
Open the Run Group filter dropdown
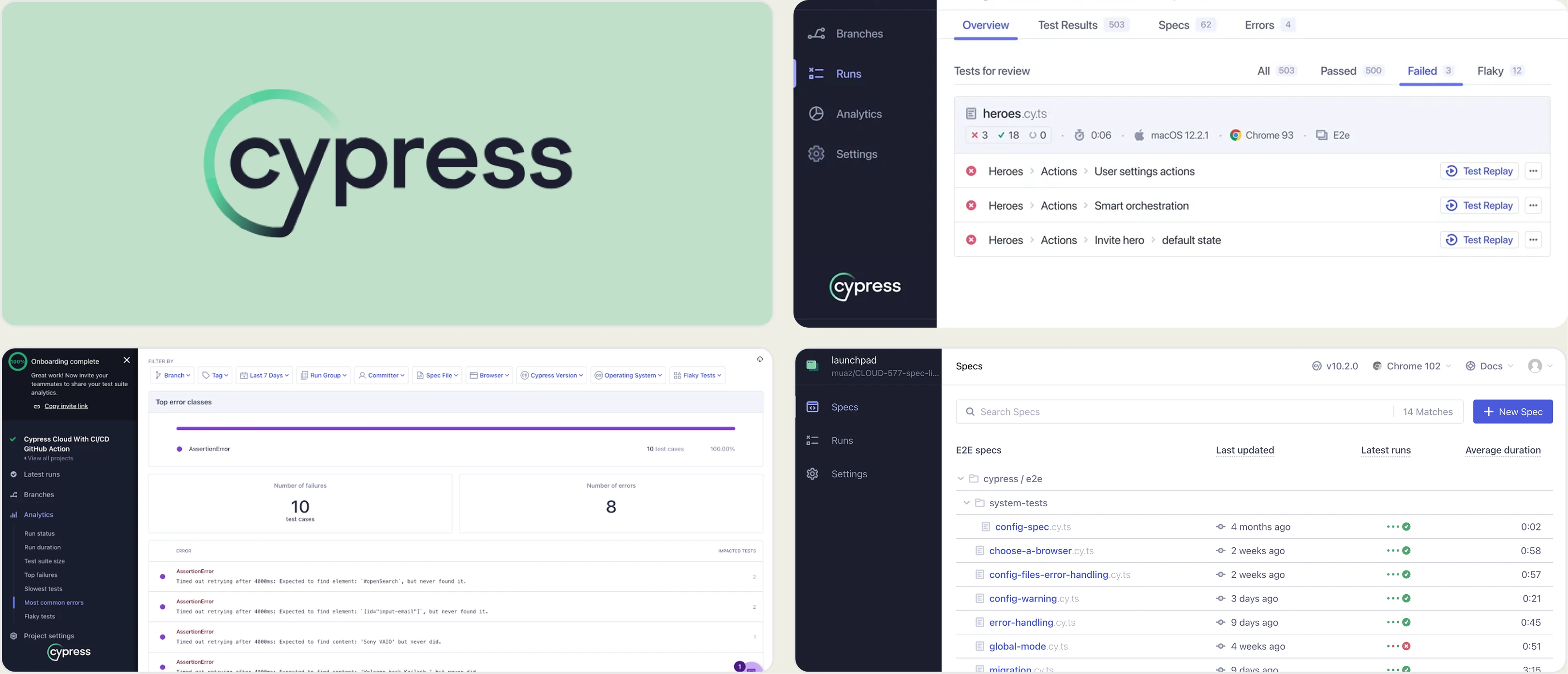click(x=324, y=375)
